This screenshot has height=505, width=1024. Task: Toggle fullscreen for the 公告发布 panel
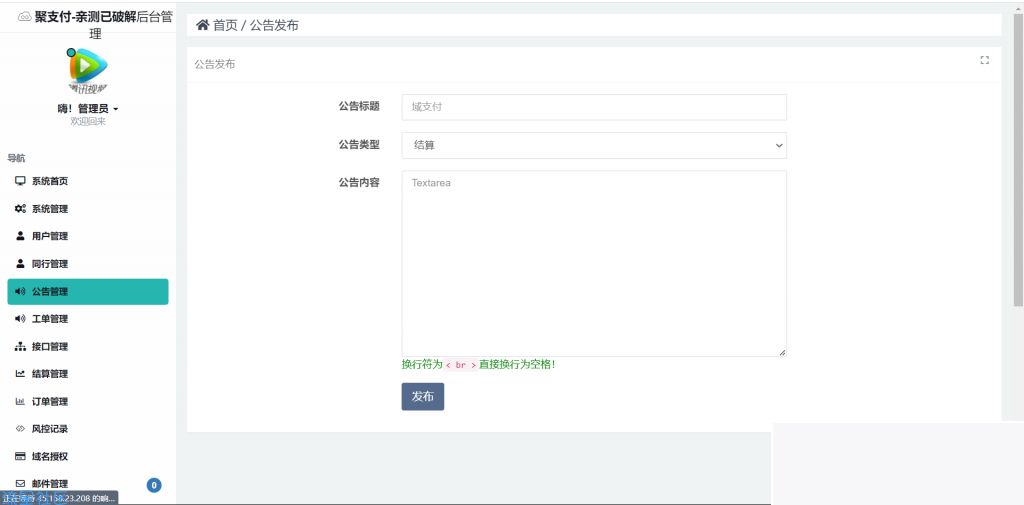984,60
